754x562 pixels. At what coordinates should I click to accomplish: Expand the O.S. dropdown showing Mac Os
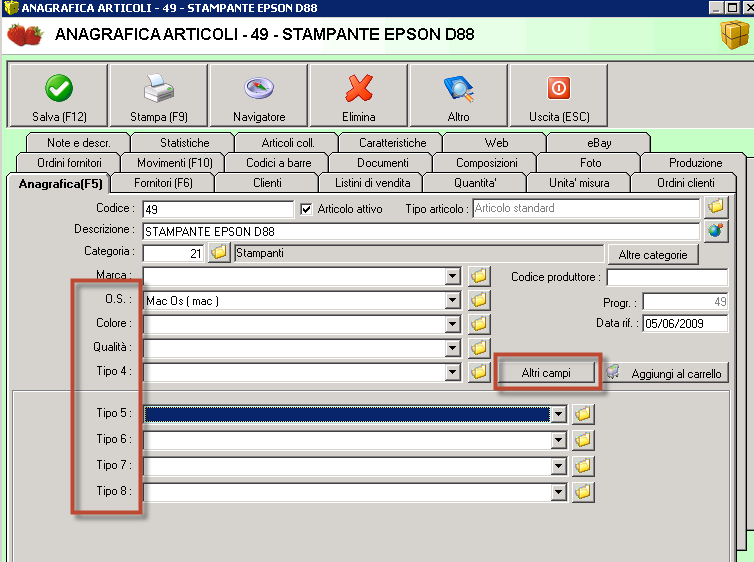pyautogui.click(x=452, y=300)
